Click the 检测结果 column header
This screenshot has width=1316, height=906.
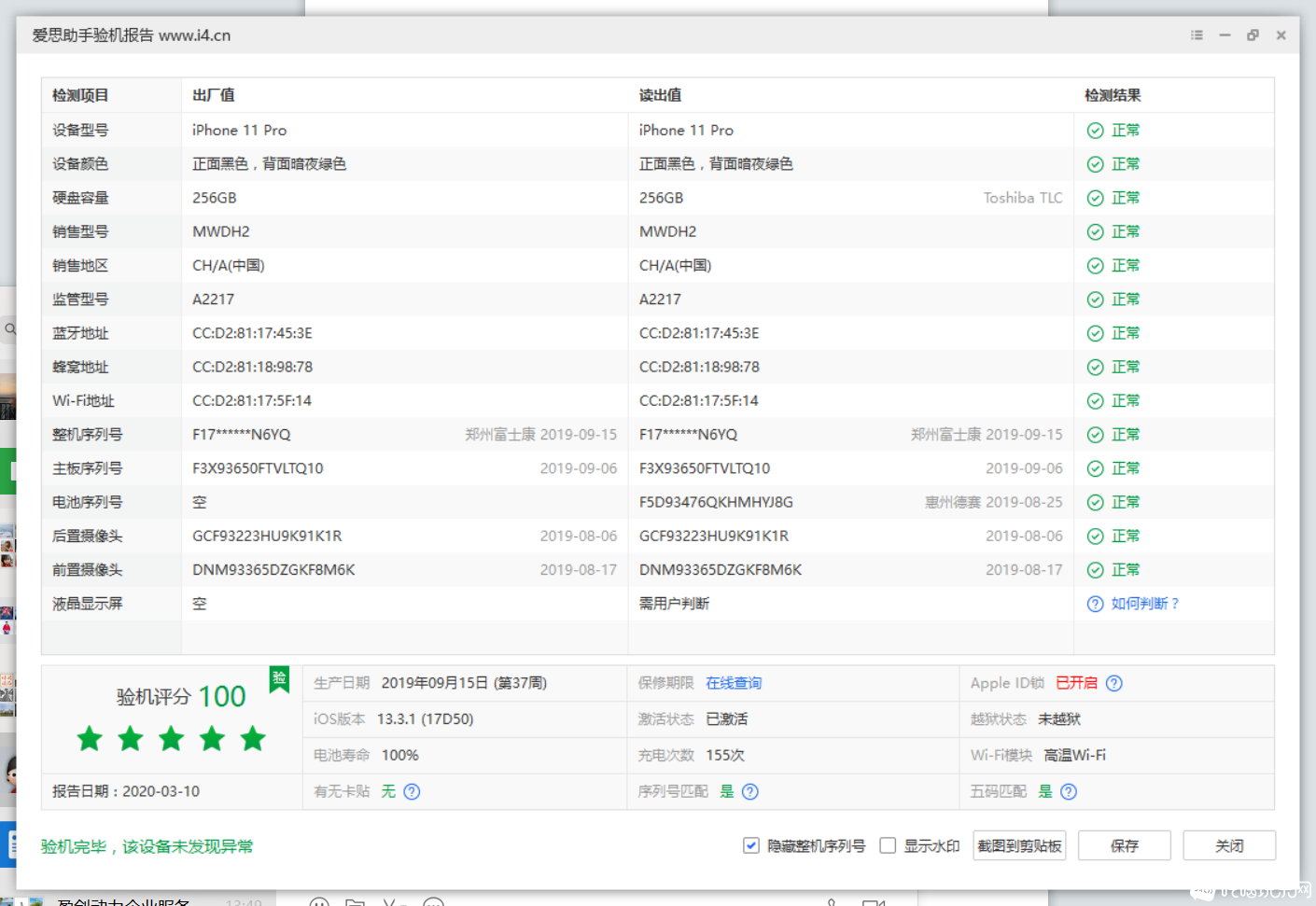click(x=1113, y=95)
